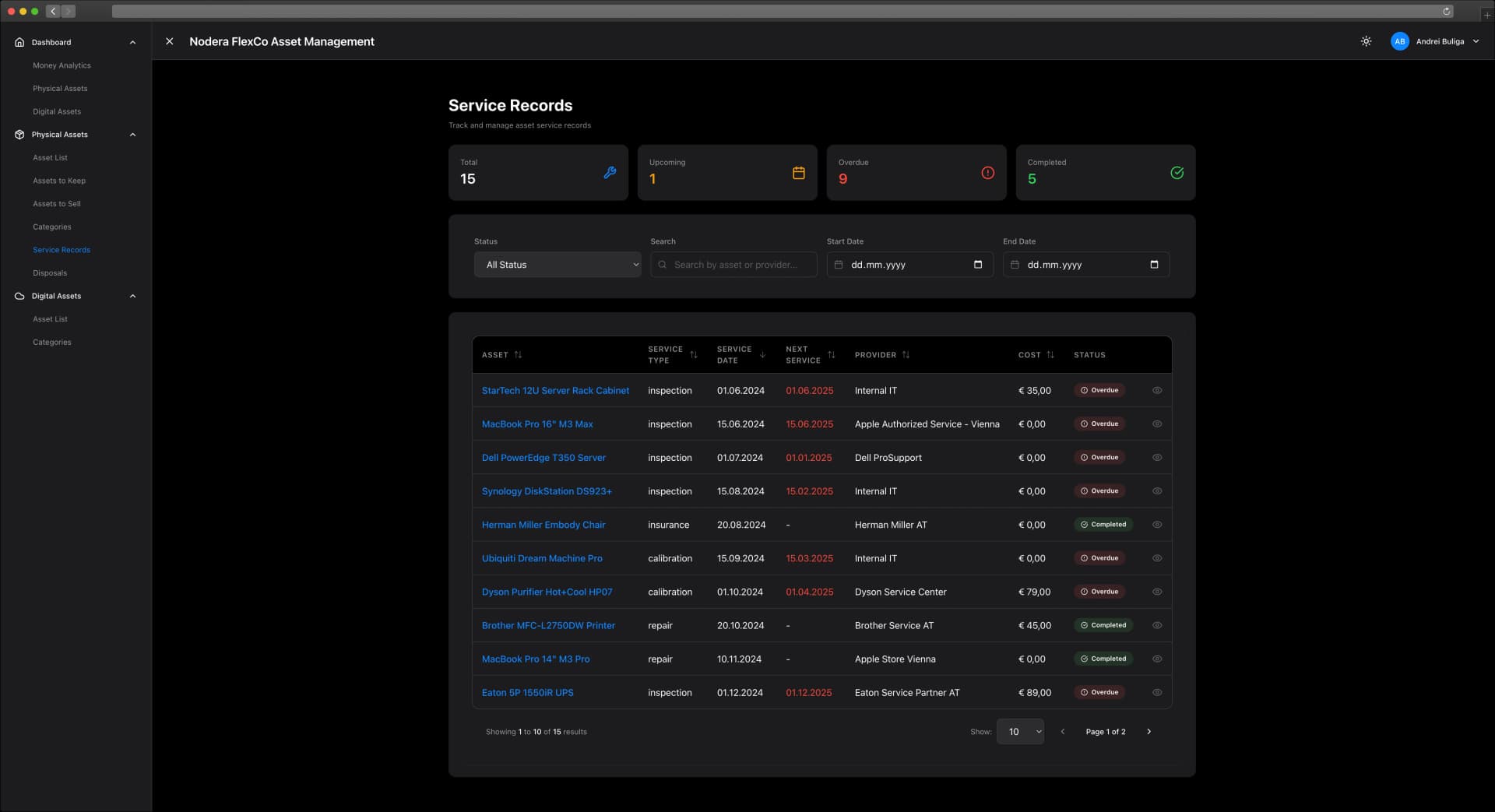Open the Disposals page
The image size is (1495, 812).
click(x=50, y=273)
